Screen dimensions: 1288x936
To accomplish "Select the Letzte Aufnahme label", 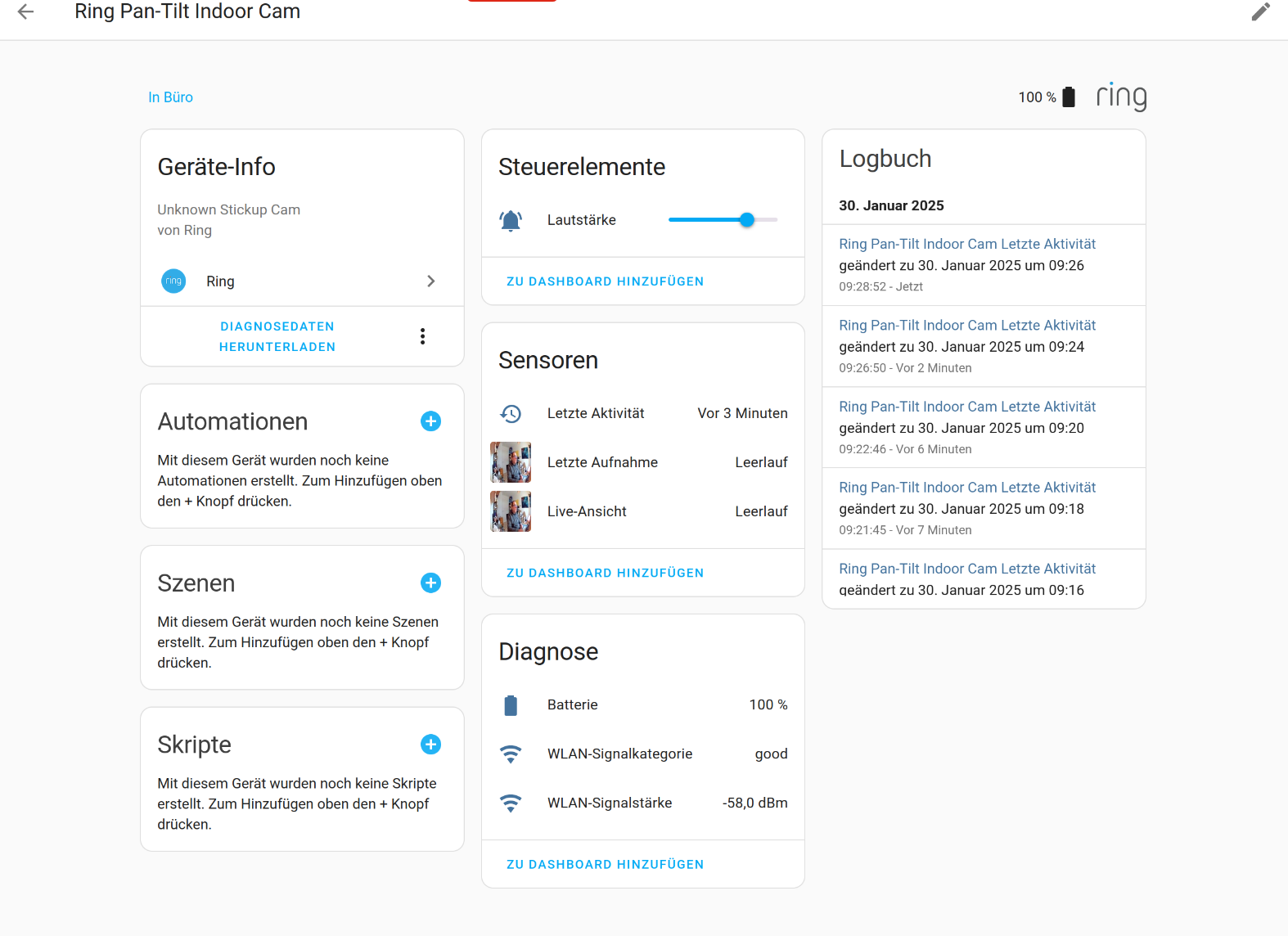I will point(602,462).
